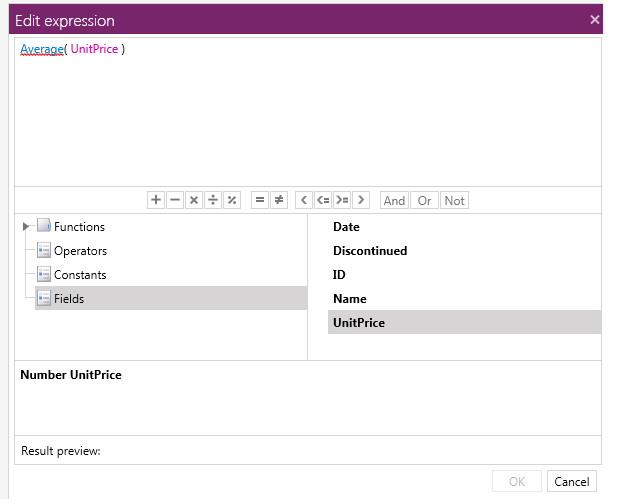Insert the modulo percent operator
The width and height of the screenshot is (620, 504).
[x=232, y=200]
